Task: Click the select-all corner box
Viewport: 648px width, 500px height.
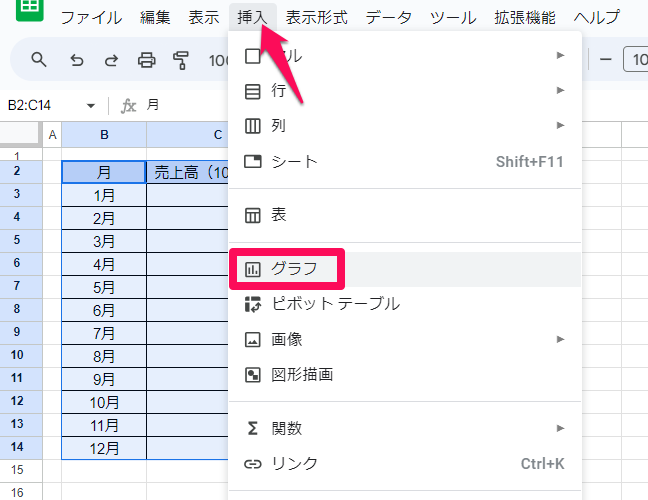Action: click(x=20, y=134)
